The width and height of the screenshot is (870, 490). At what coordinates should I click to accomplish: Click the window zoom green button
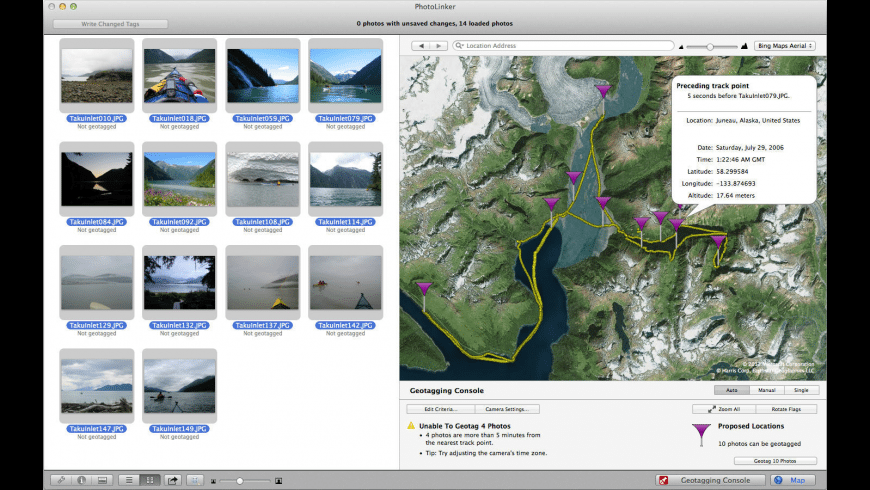click(73, 7)
